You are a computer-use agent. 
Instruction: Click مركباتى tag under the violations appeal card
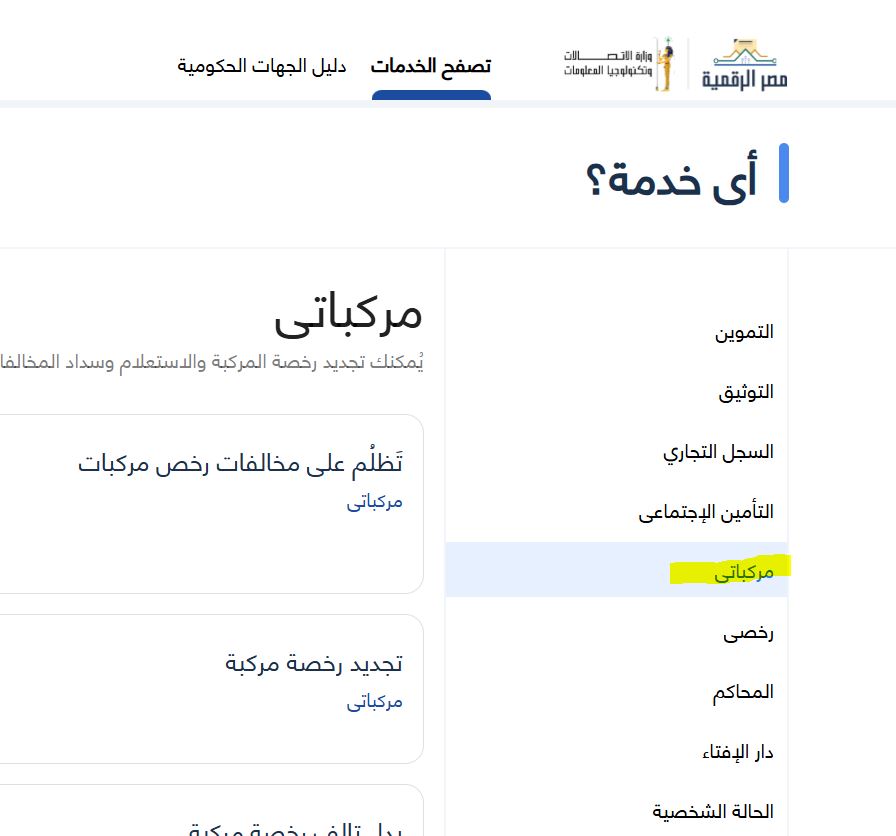point(374,501)
